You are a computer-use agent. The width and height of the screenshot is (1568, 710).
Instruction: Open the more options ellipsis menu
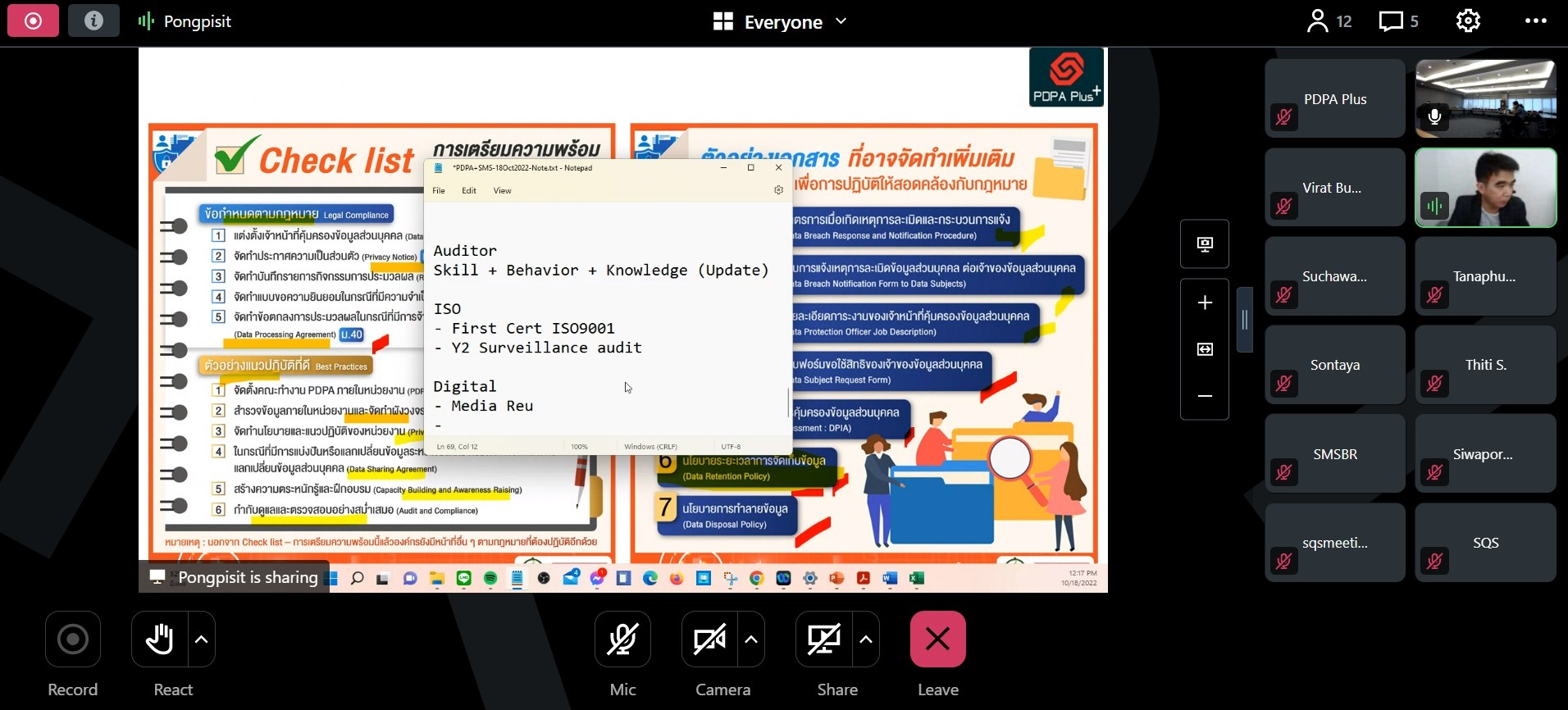click(1536, 21)
